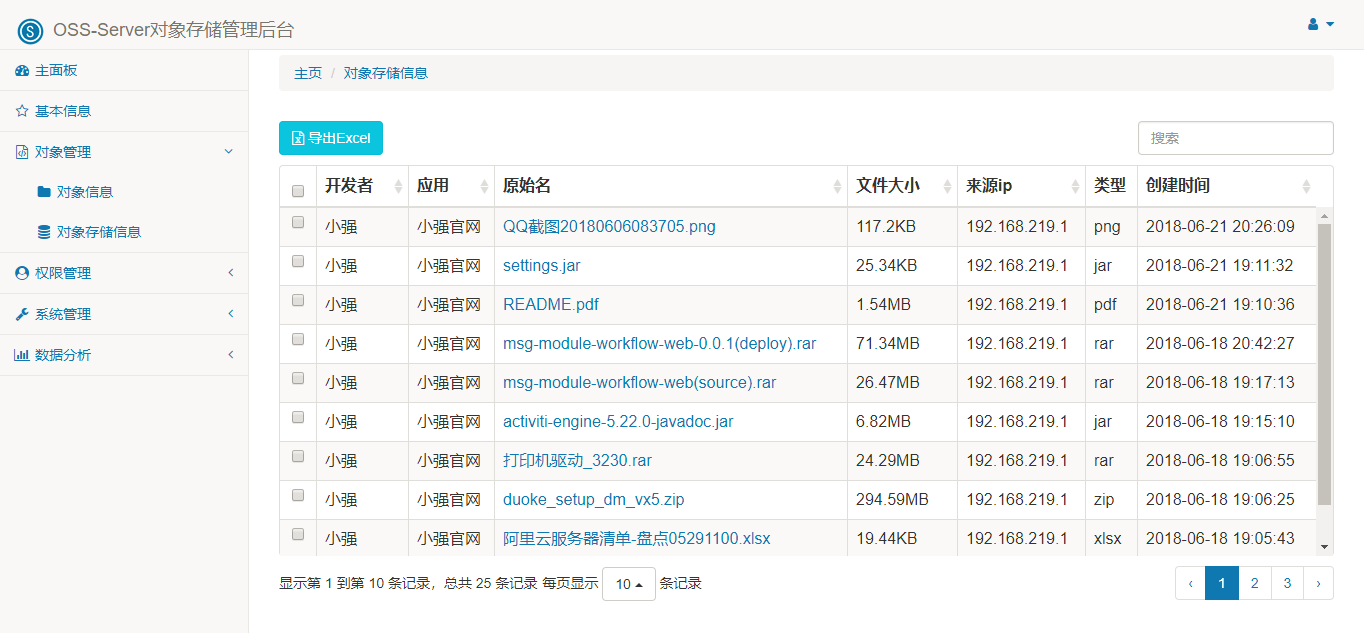Go to page 2 of results

tap(1254, 583)
